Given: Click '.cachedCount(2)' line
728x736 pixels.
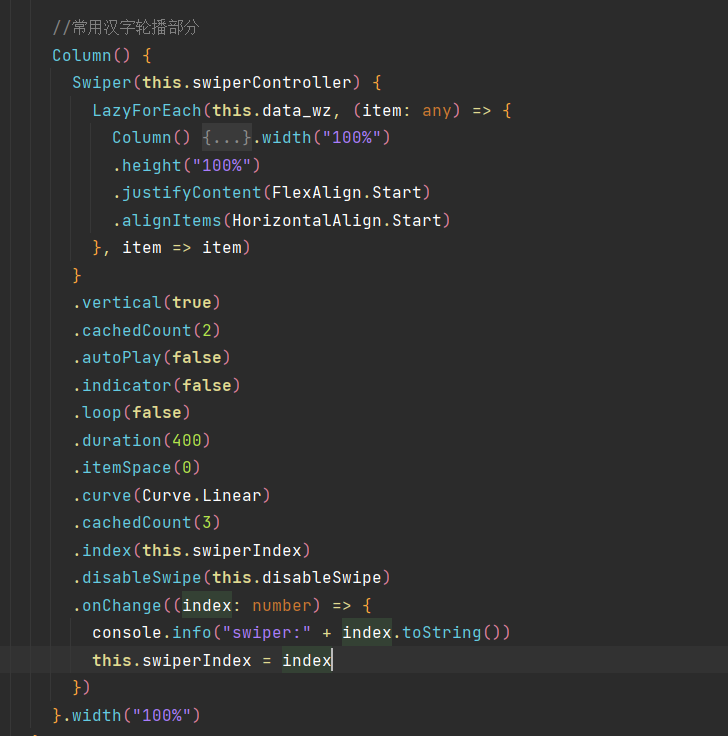Looking at the screenshot, I should (146, 330).
